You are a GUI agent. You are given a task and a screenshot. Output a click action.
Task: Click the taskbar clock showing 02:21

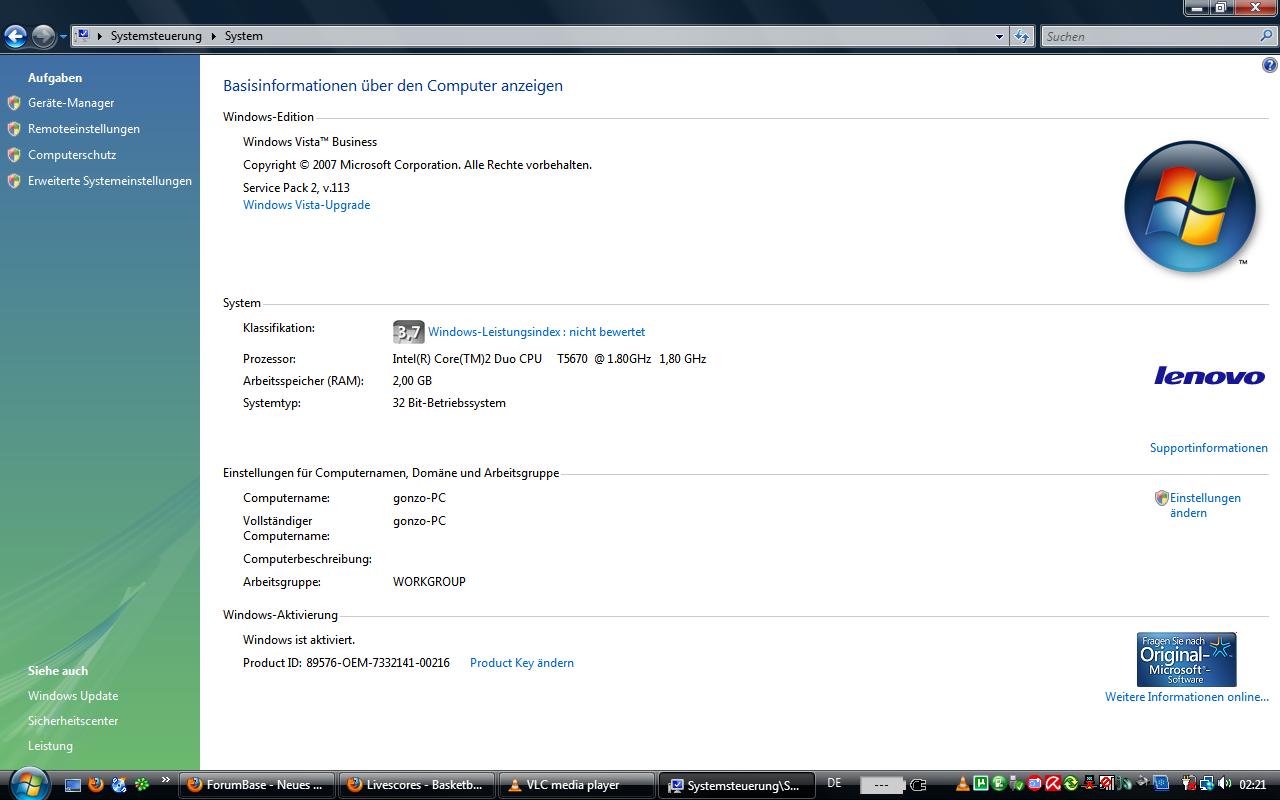tap(1252, 785)
